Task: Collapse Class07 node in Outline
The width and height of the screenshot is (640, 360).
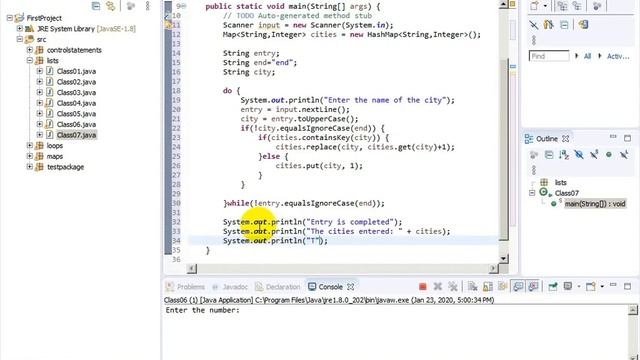Action: (x=532, y=193)
